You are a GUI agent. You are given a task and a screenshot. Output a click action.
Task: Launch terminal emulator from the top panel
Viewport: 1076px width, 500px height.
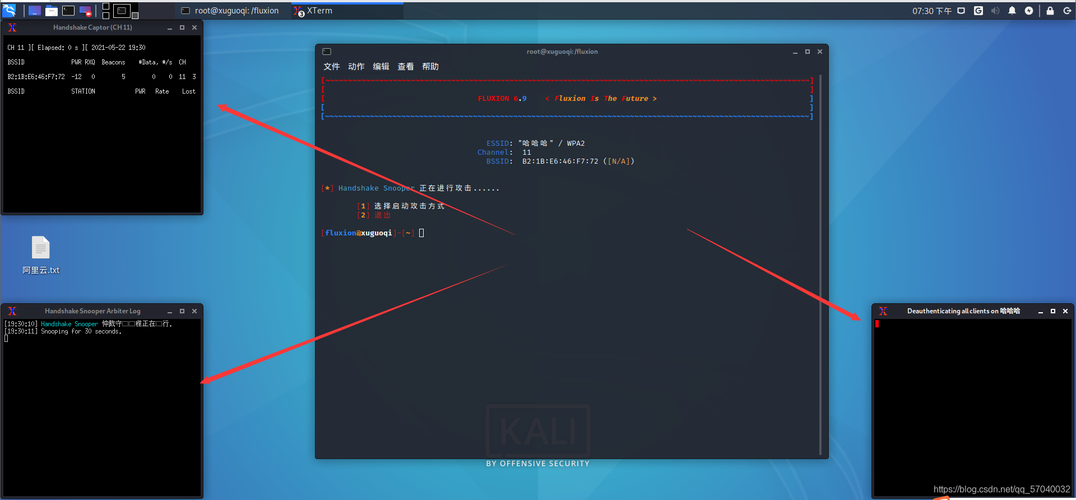coord(69,10)
